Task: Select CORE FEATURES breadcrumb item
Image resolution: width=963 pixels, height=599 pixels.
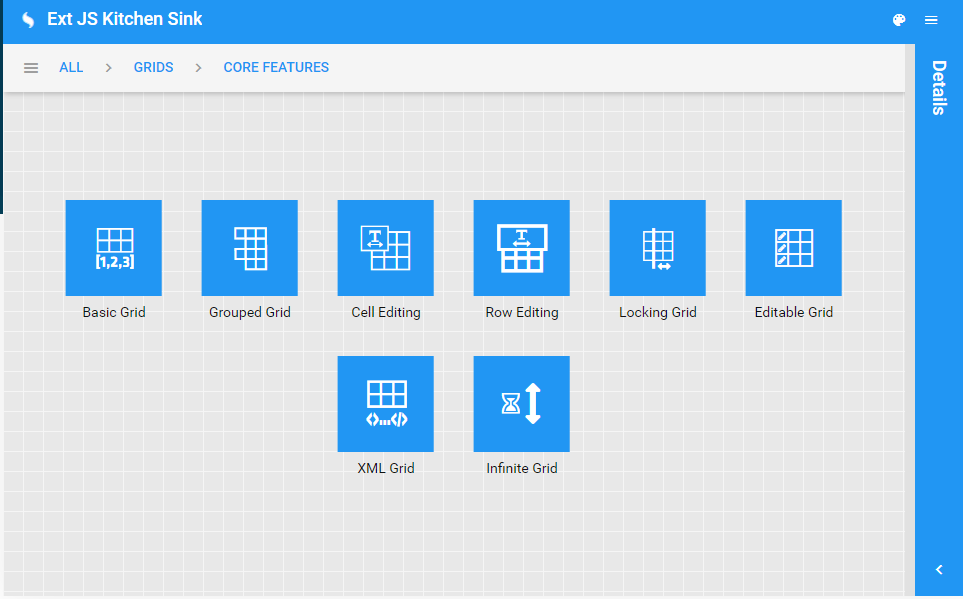Action: [x=276, y=68]
